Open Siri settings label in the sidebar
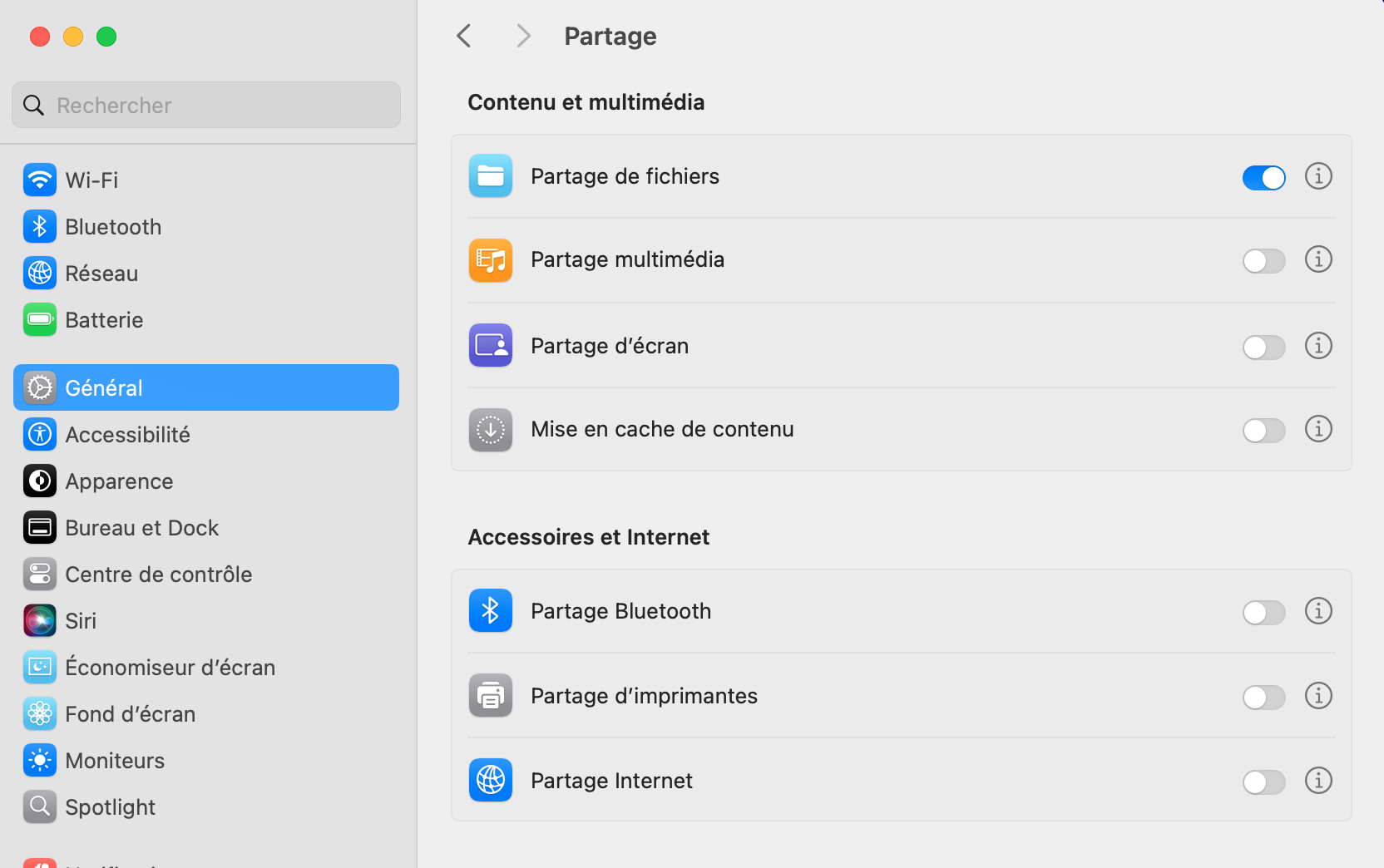This screenshot has height=868, width=1384. [x=81, y=620]
